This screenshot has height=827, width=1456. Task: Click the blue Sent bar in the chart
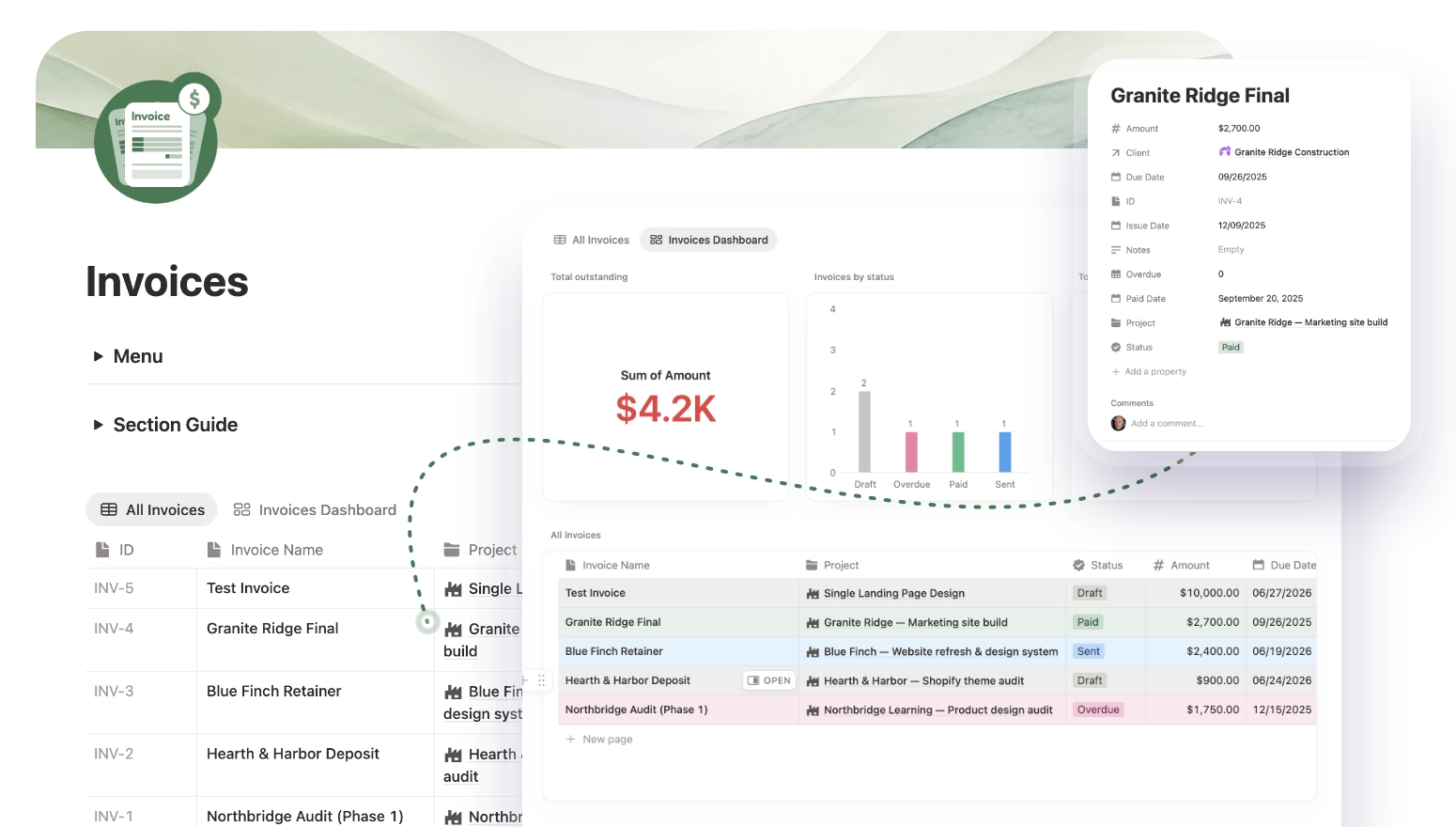click(x=1005, y=452)
